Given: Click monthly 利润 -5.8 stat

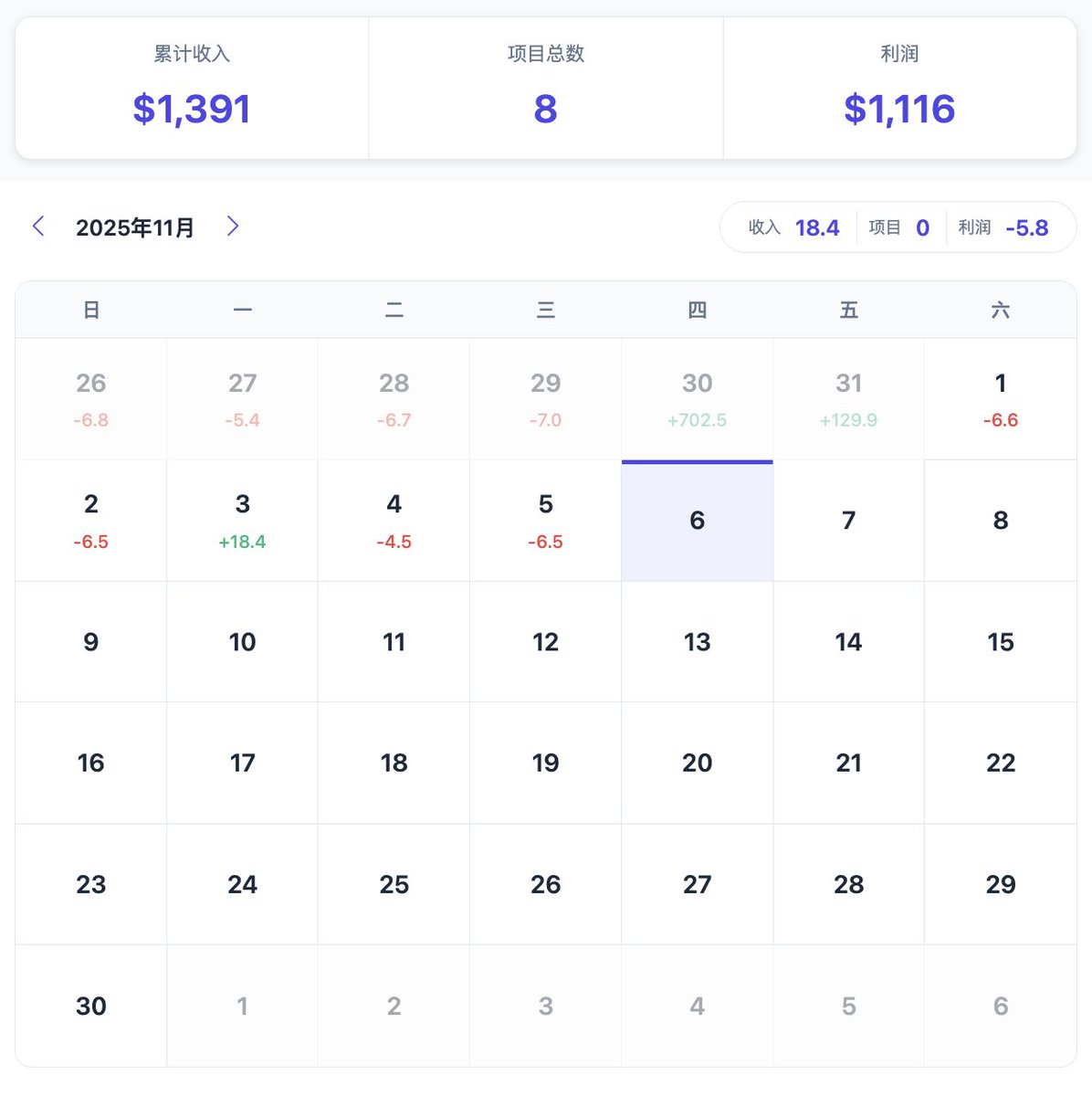Looking at the screenshot, I should [x=1003, y=227].
